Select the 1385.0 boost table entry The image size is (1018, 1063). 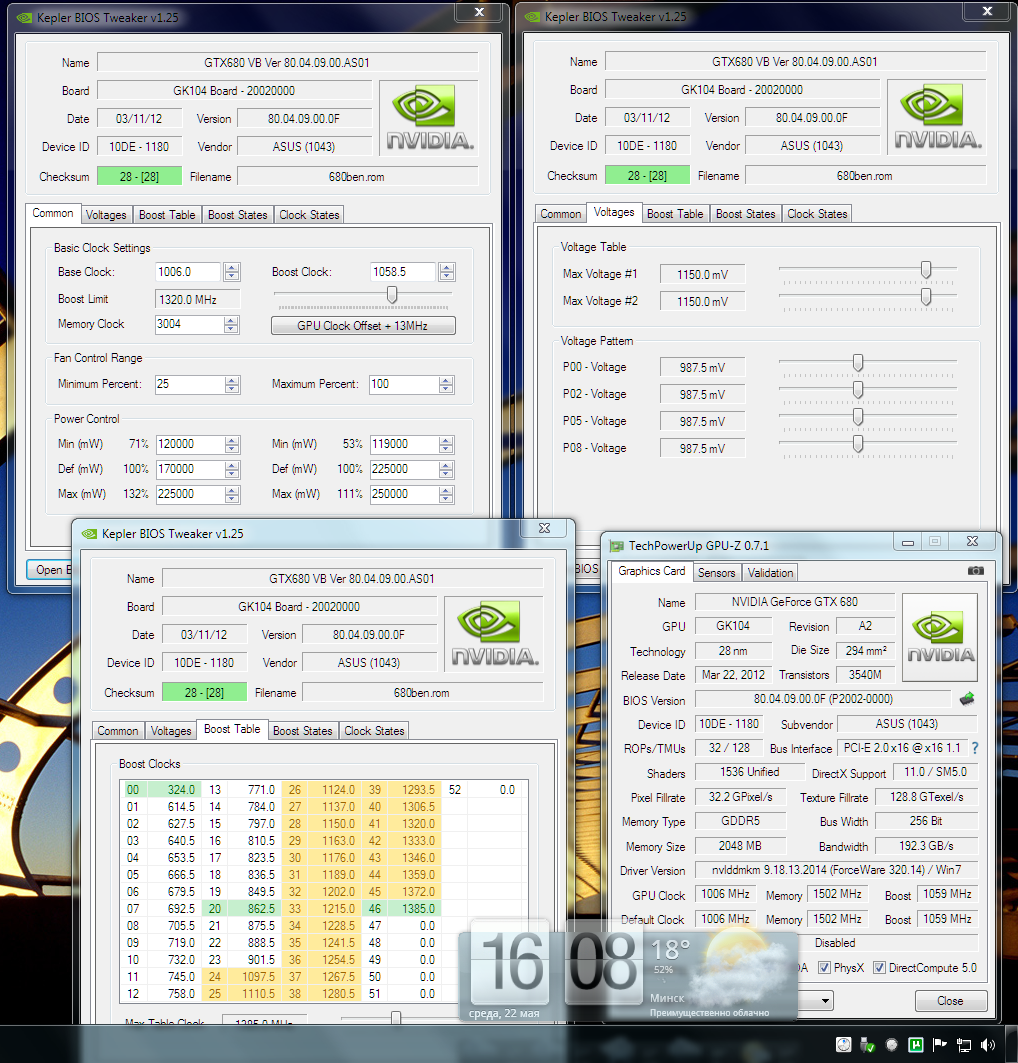418,908
